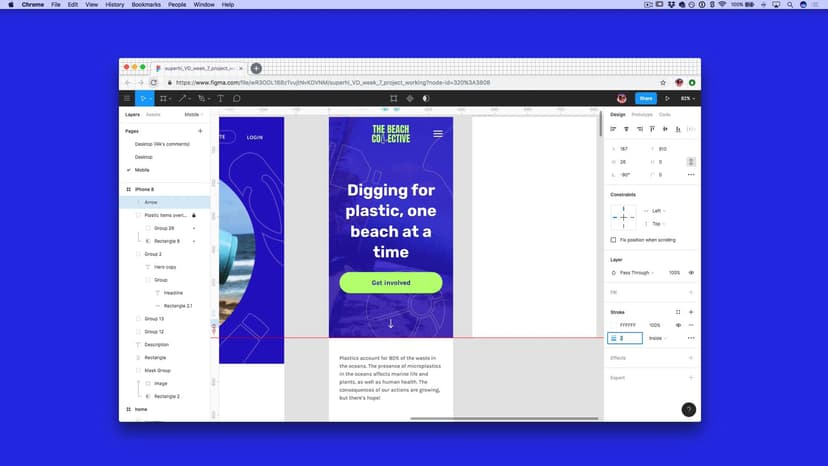Open the stroke alignment Inside dropdown
The height and width of the screenshot is (466, 828).
point(658,338)
